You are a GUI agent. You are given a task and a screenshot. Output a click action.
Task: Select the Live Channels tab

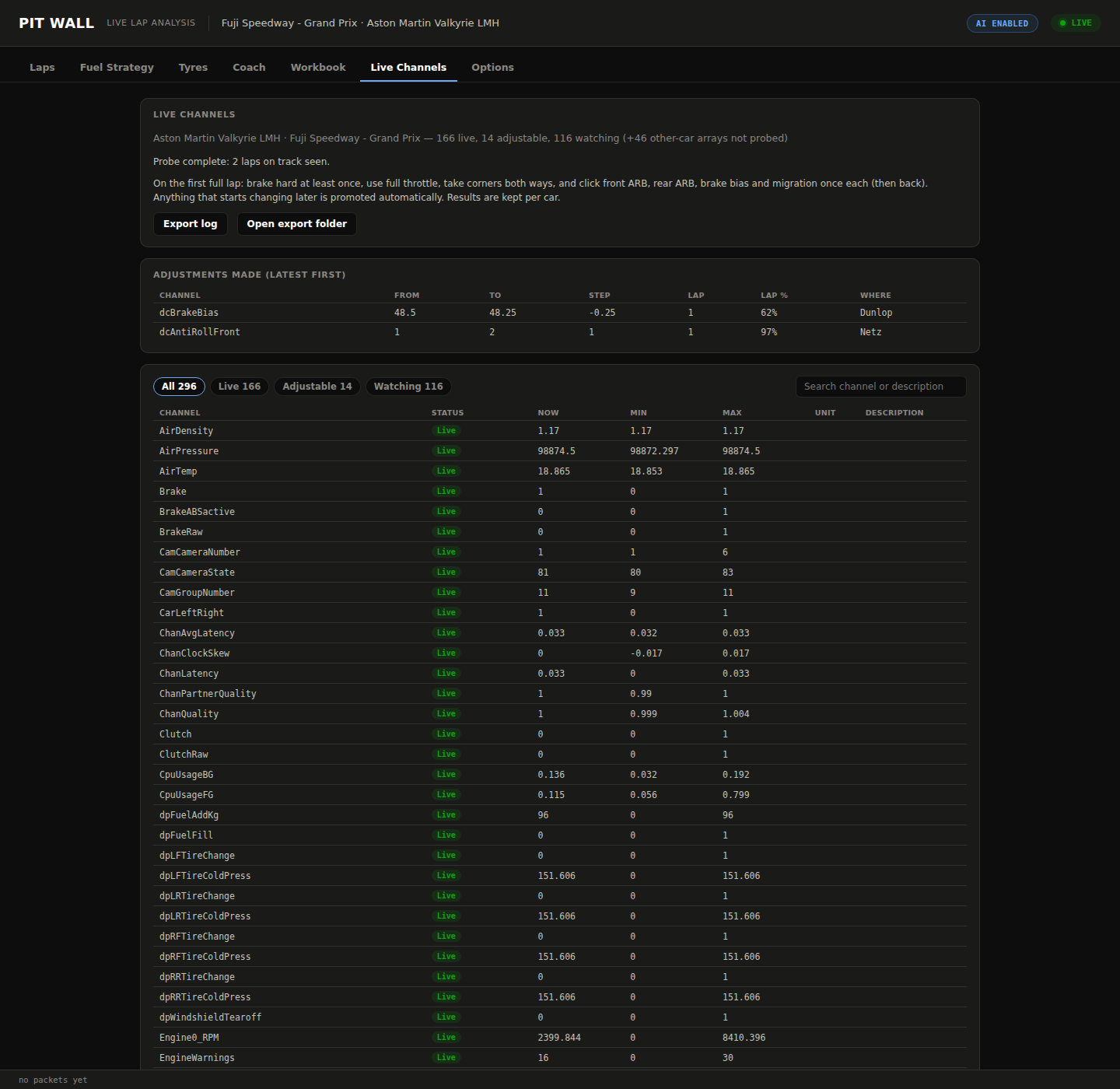click(x=408, y=68)
